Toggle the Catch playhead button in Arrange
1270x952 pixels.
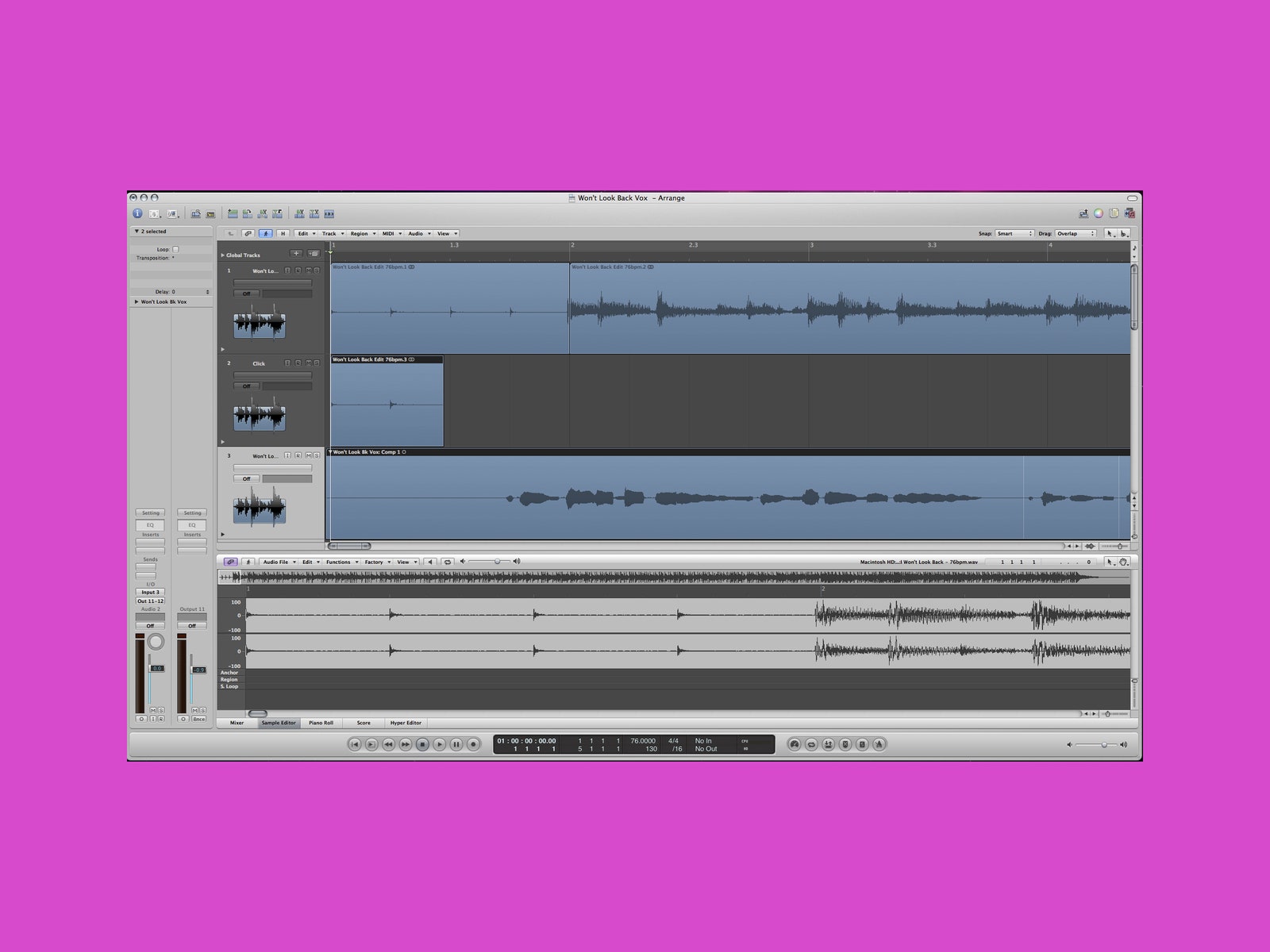point(265,234)
